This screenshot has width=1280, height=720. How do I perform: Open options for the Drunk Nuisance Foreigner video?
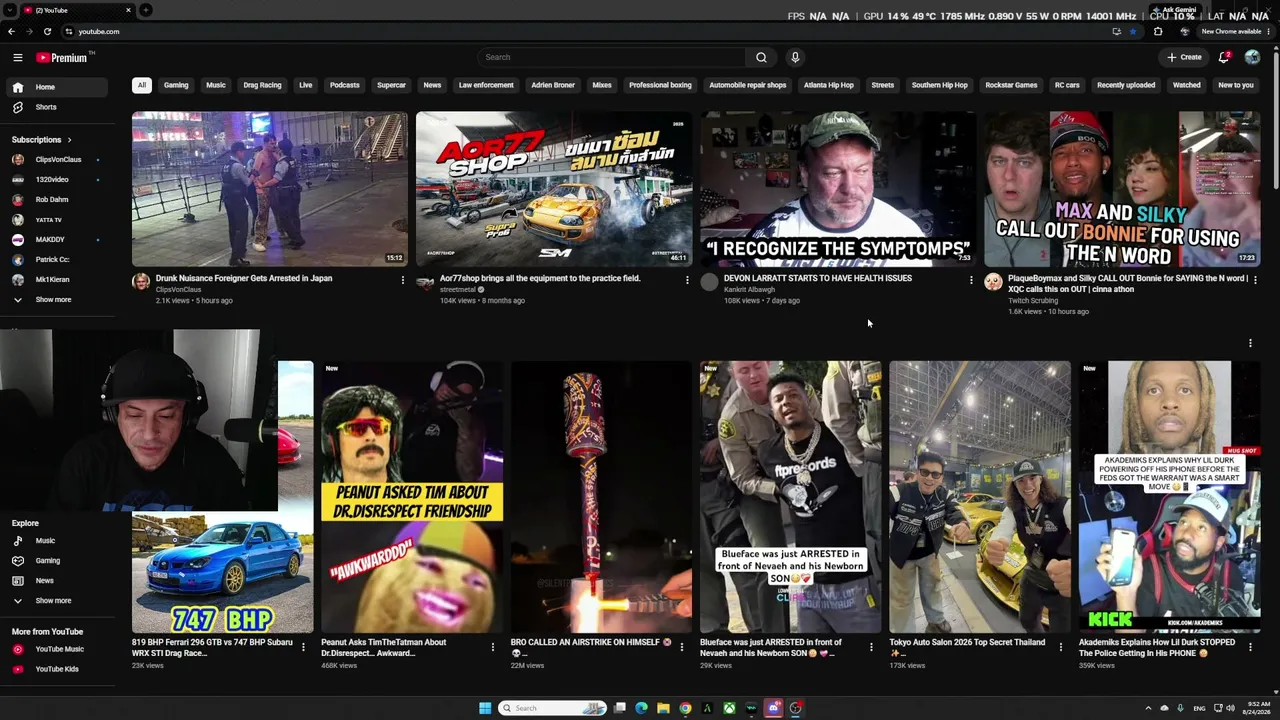(x=403, y=280)
